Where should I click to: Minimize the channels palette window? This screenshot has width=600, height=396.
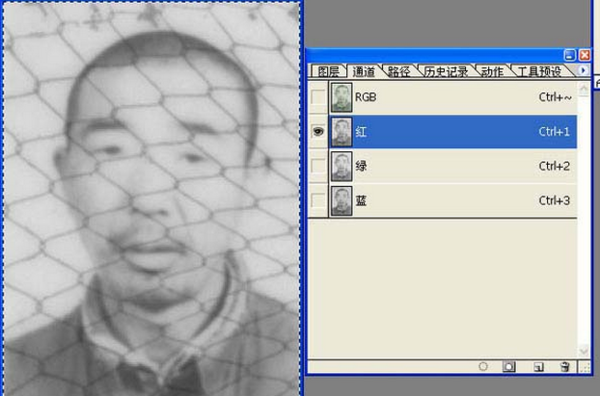(569, 55)
